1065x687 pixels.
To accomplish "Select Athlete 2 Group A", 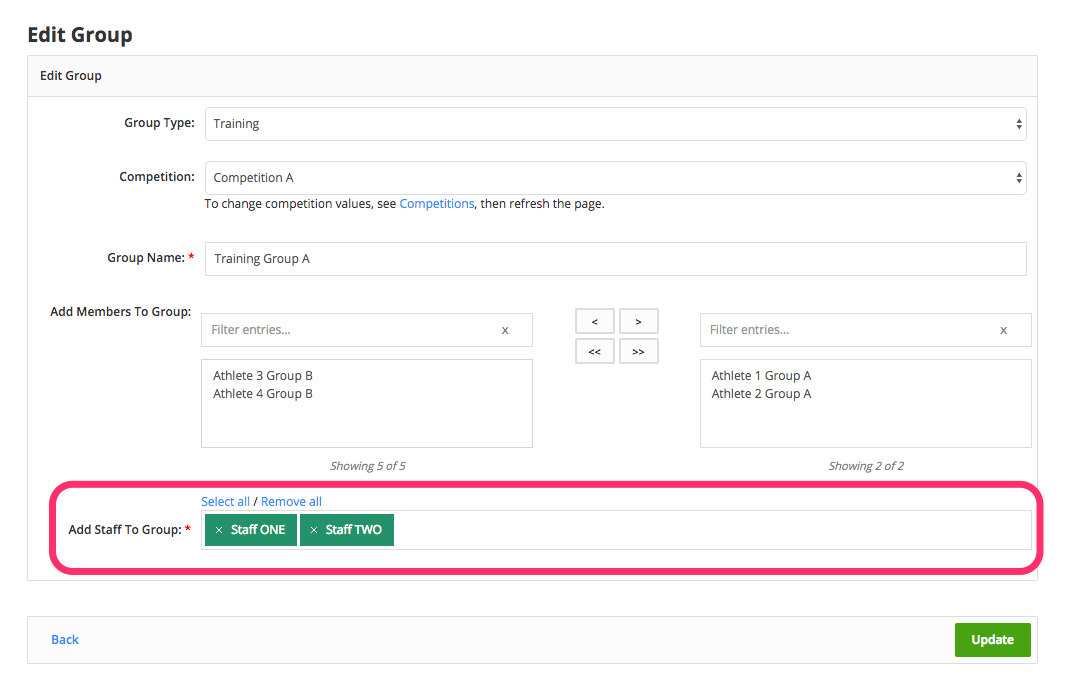I will click(761, 394).
